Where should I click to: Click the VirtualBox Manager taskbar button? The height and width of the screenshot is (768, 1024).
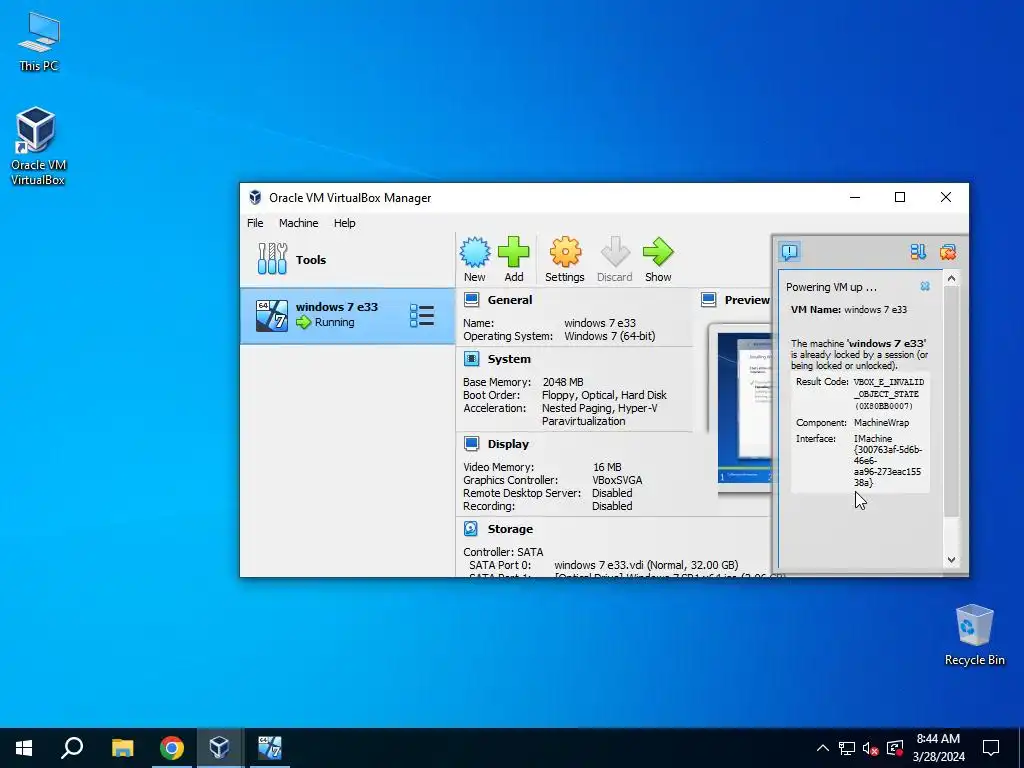(219, 748)
